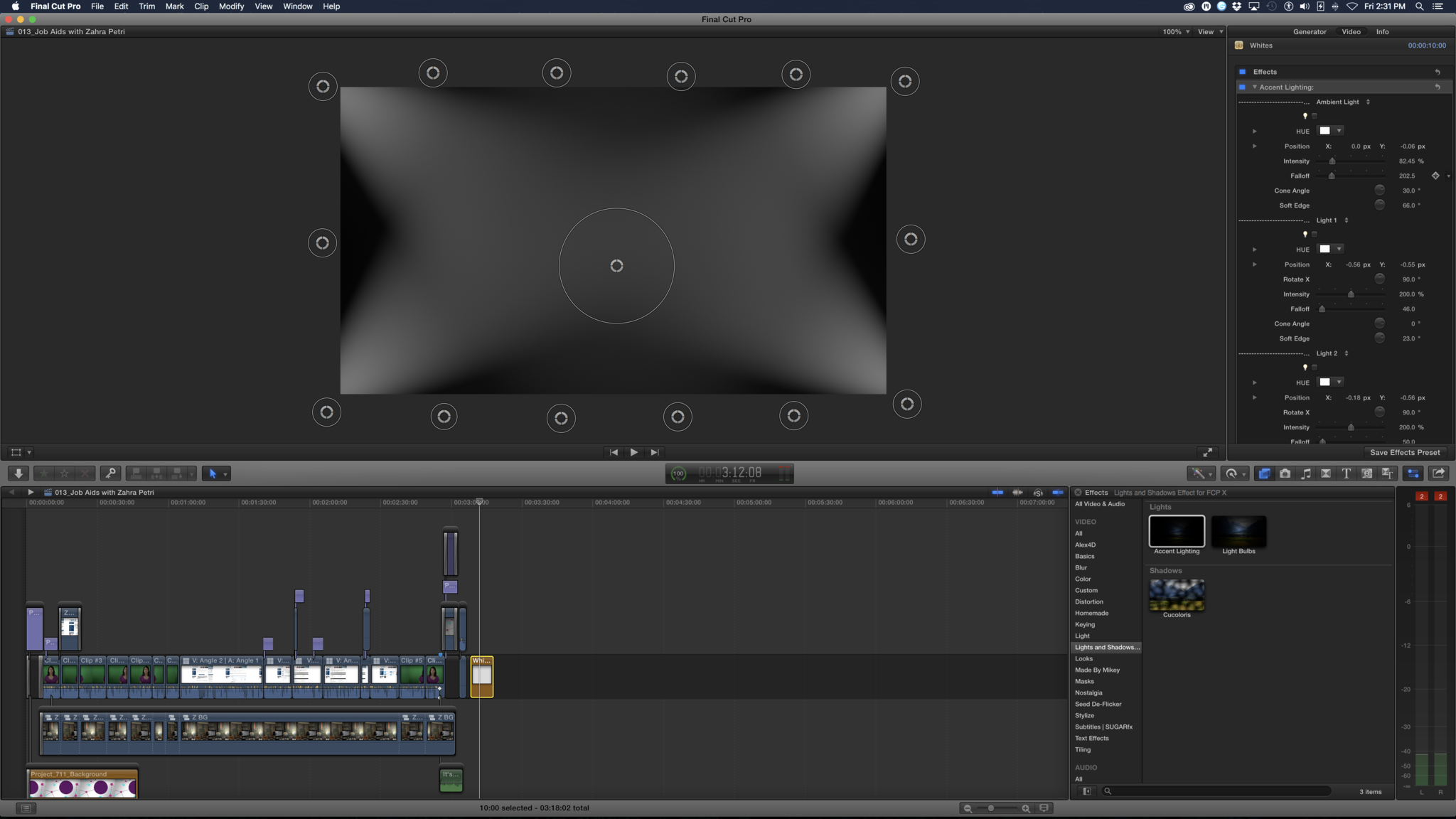The width and height of the screenshot is (1456, 819).
Task: Select the Lights and Shadows effects category
Action: click(x=1106, y=648)
